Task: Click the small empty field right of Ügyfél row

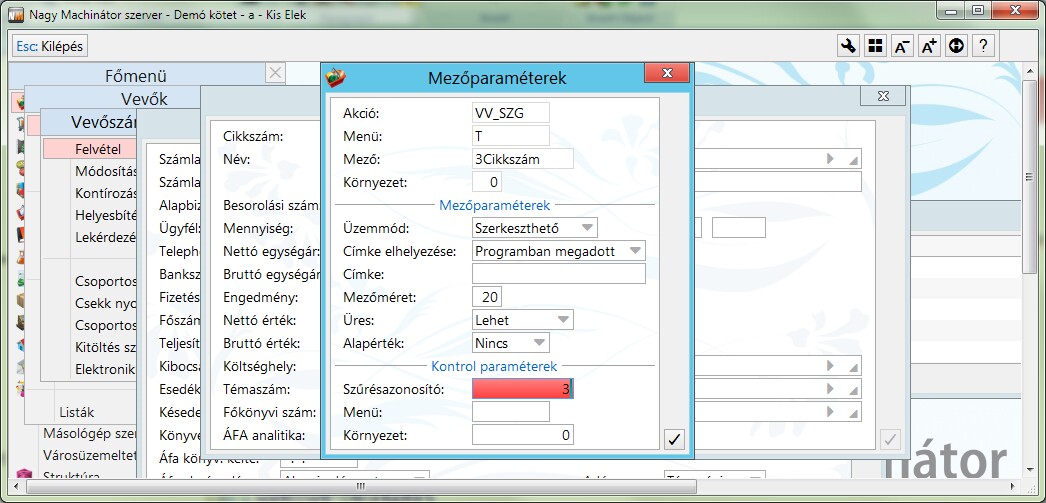Action: coord(738,227)
